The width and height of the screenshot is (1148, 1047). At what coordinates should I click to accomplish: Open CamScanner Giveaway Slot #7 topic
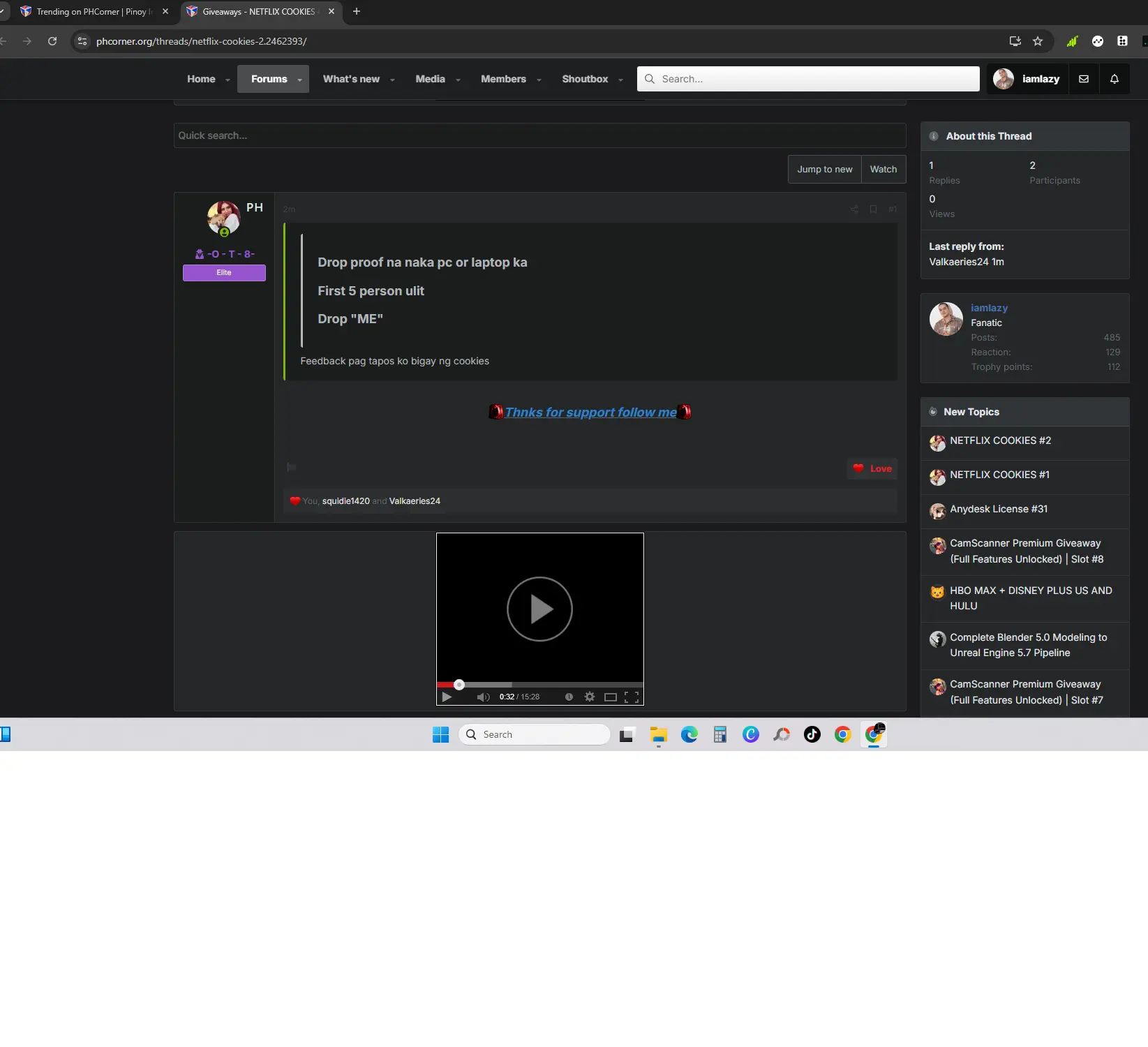click(1026, 692)
